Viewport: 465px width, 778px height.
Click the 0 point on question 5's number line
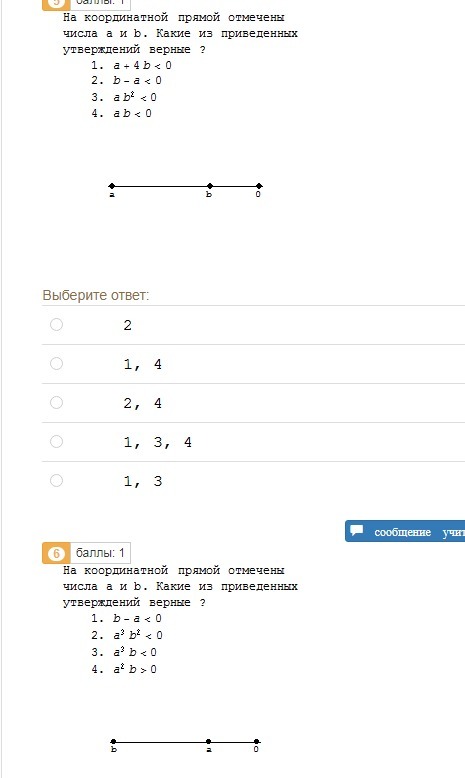pos(259,186)
